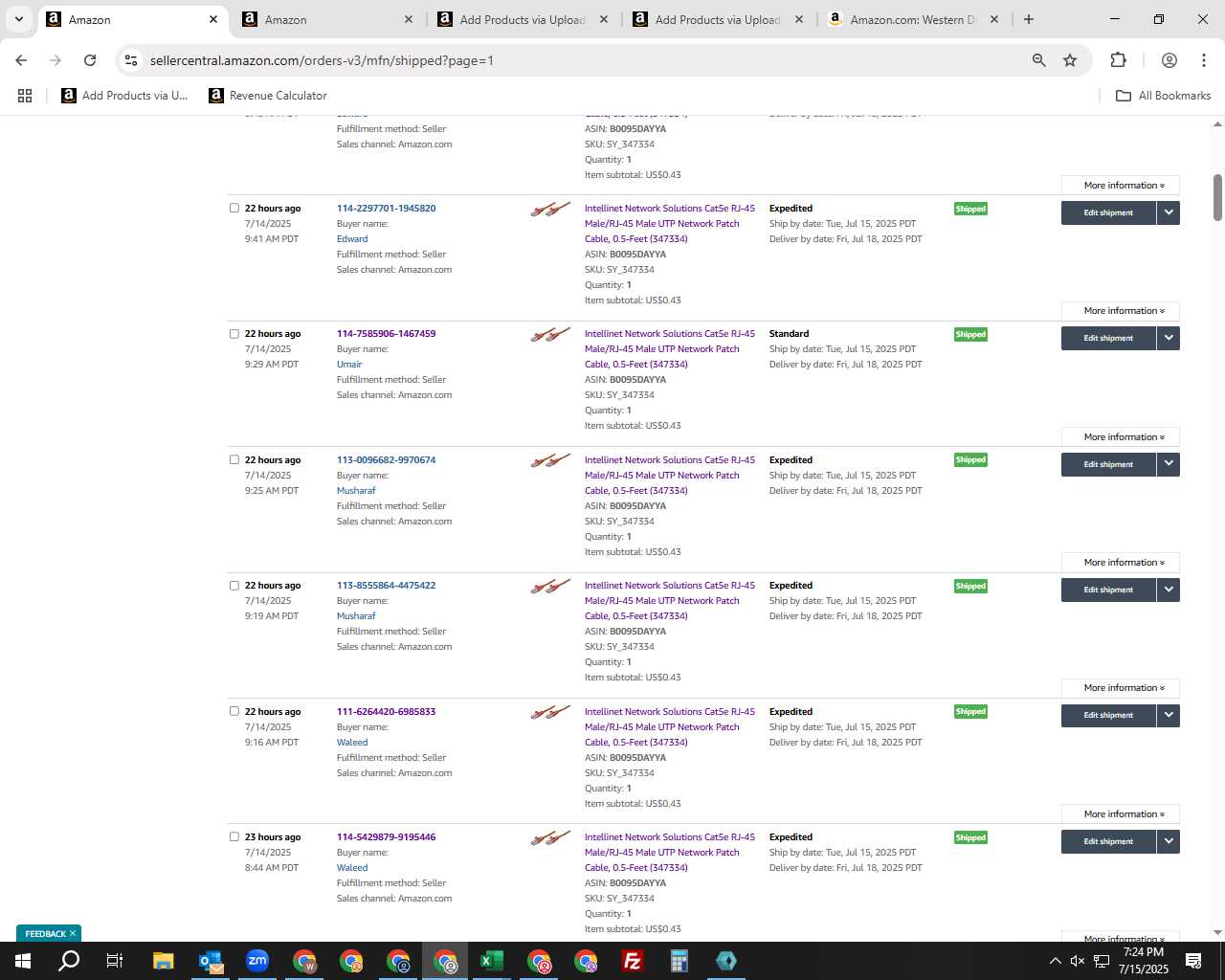Open order 111-6264420-6985833 link

pos(386,712)
